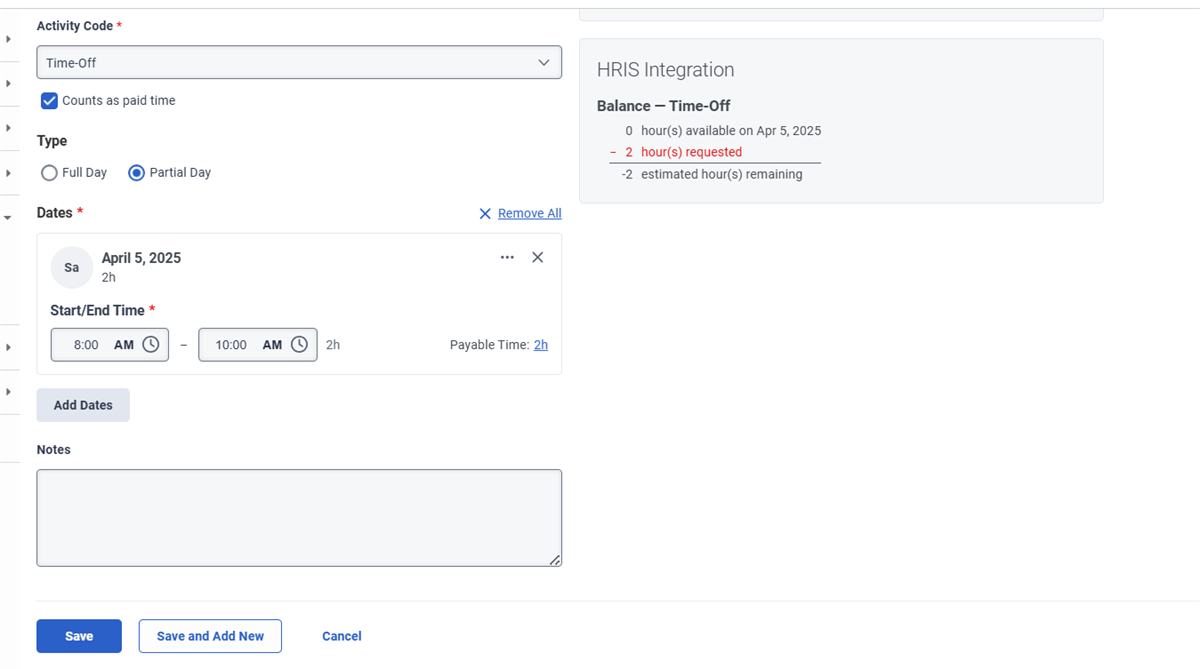Click into the Notes text area
The width and height of the screenshot is (1200, 669).
click(x=299, y=518)
